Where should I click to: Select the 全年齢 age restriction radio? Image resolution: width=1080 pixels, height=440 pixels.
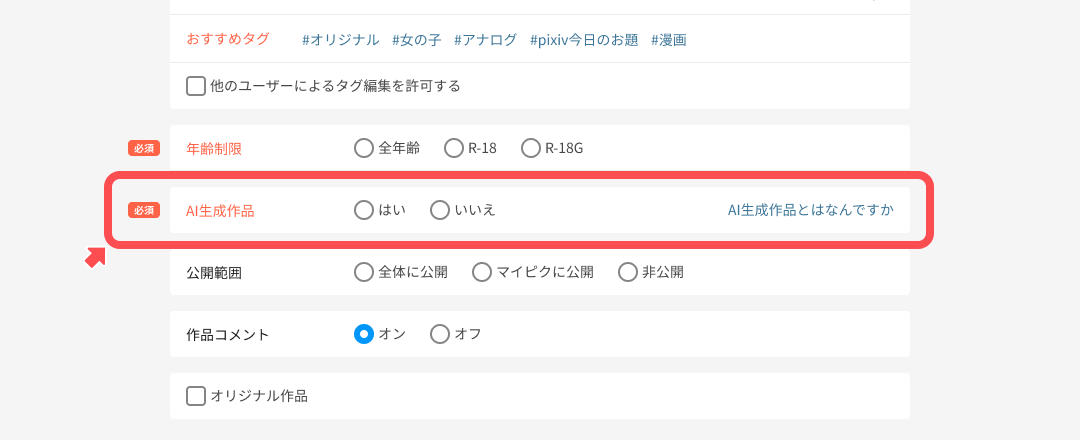coord(364,148)
